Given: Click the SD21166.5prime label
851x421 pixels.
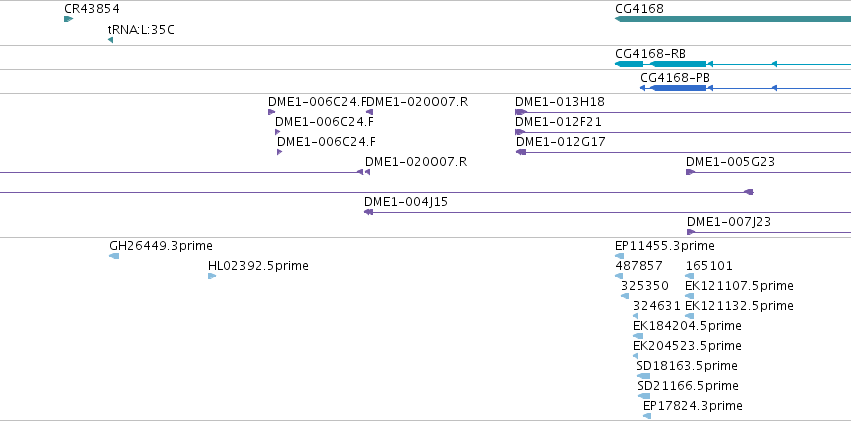Looking at the screenshot, I should click(688, 386).
